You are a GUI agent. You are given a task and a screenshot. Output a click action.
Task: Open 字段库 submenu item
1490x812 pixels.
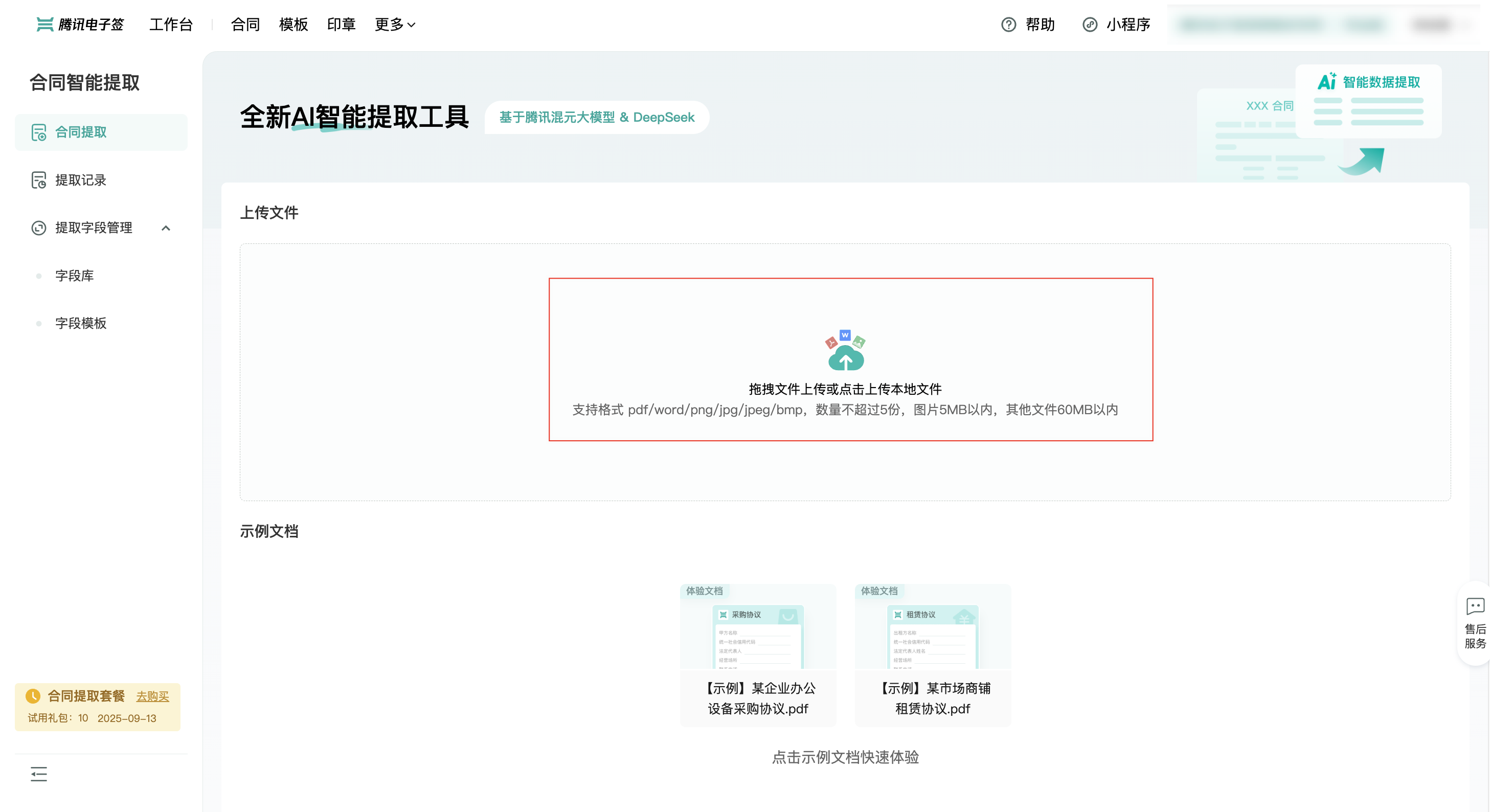(75, 276)
